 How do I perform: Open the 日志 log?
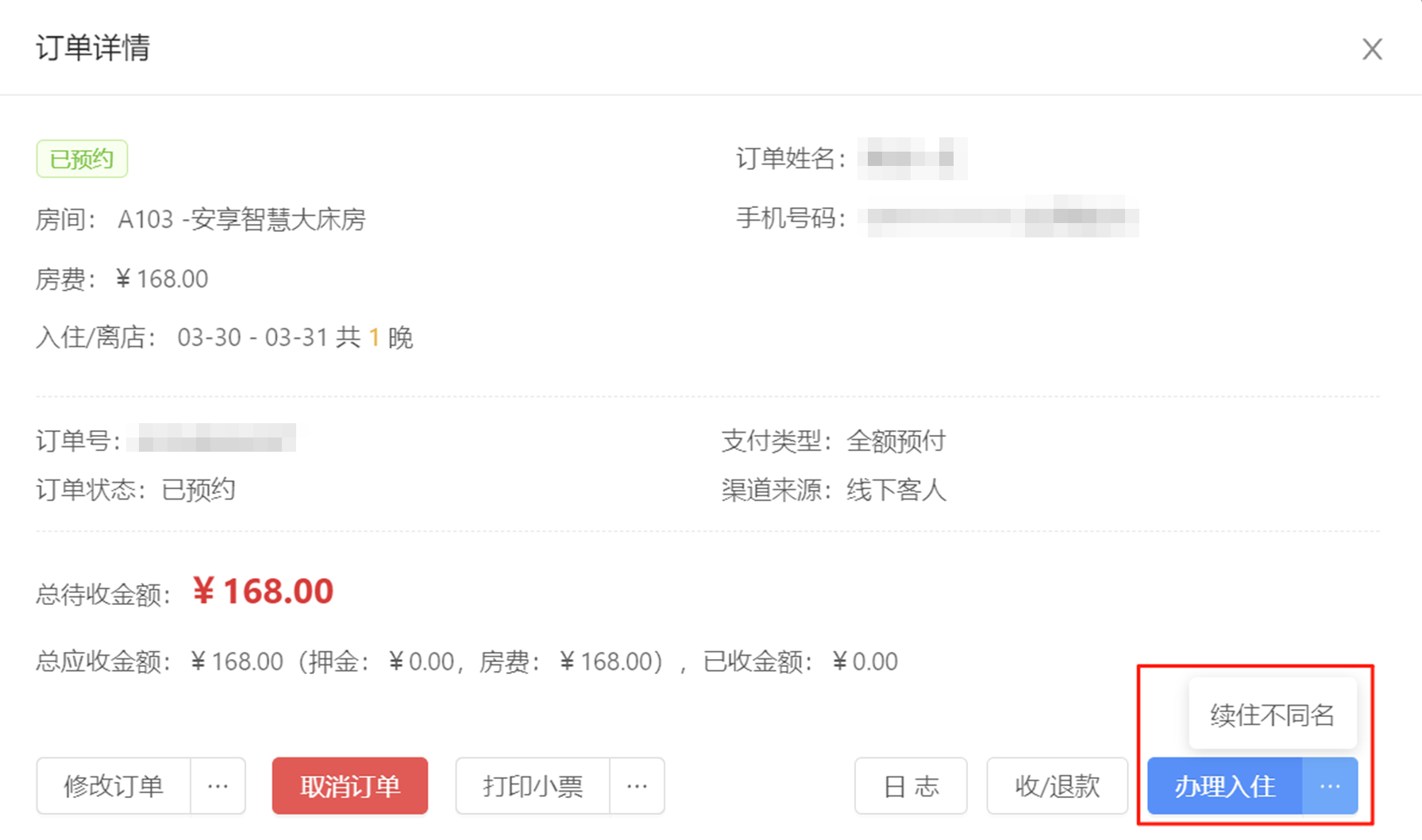(x=911, y=786)
